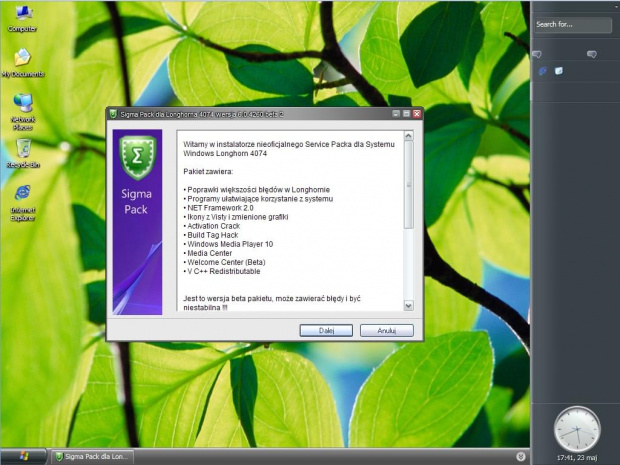Click the Windows Start button
Screen dimensions: 620x465
pos(23,456)
